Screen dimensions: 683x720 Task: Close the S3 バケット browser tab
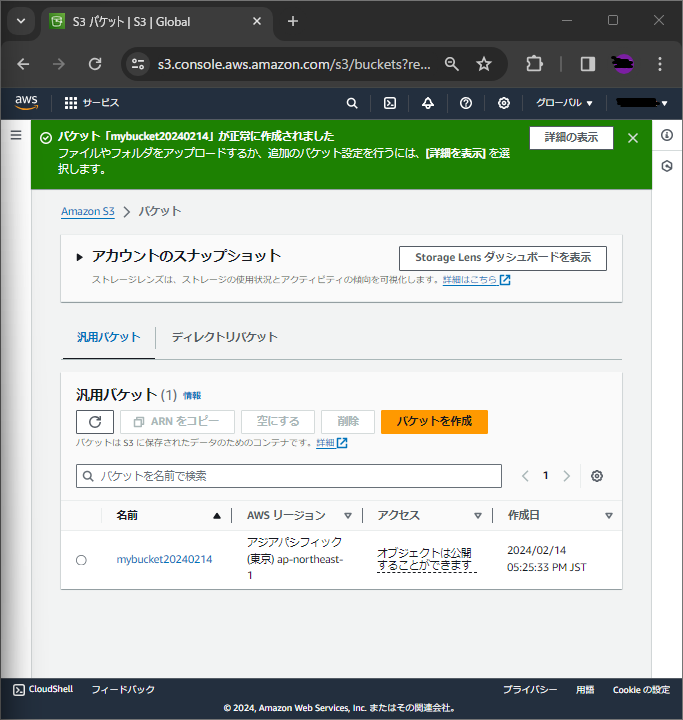coord(257,21)
